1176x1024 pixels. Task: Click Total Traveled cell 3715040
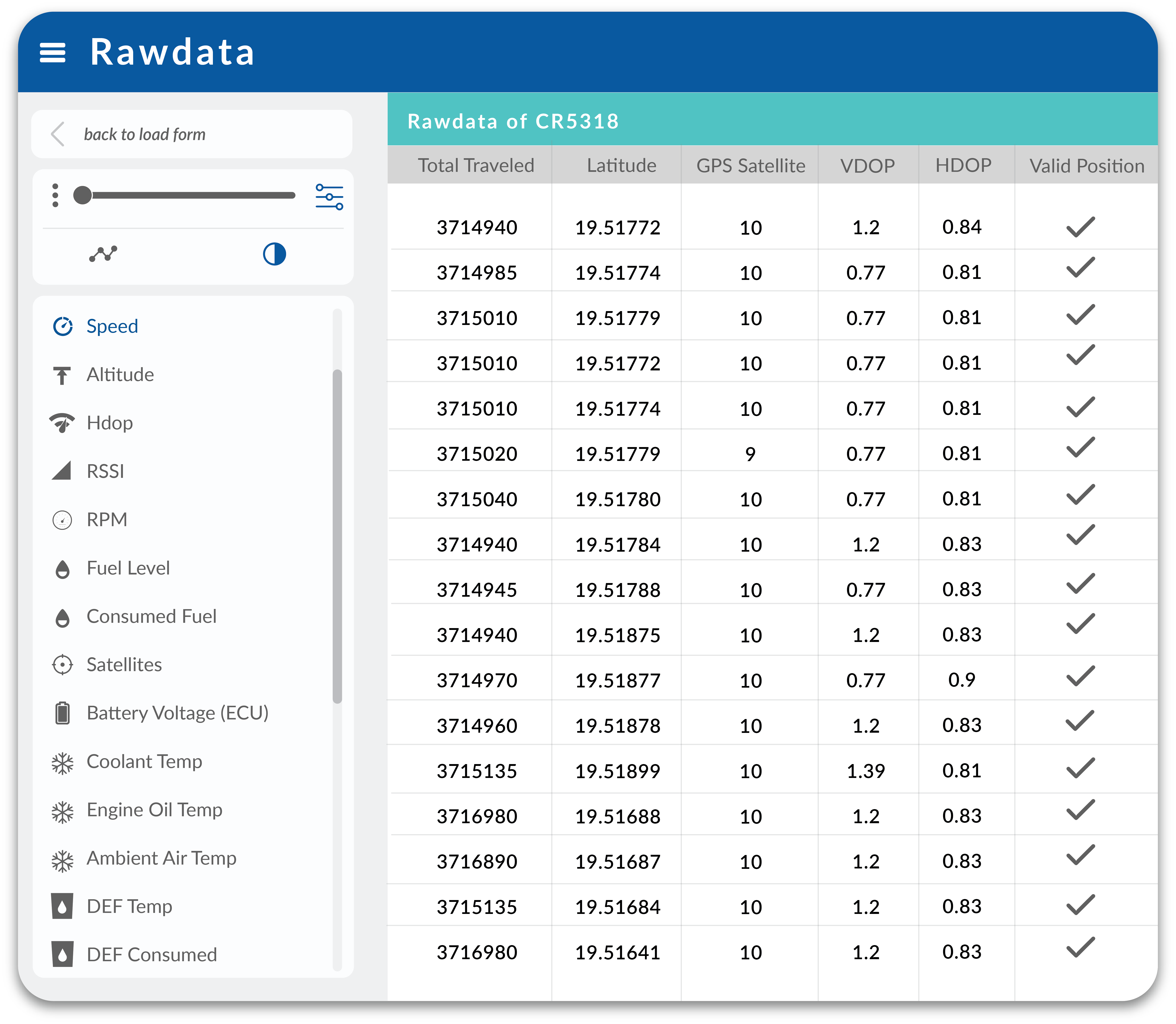pyautogui.click(x=477, y=499)
